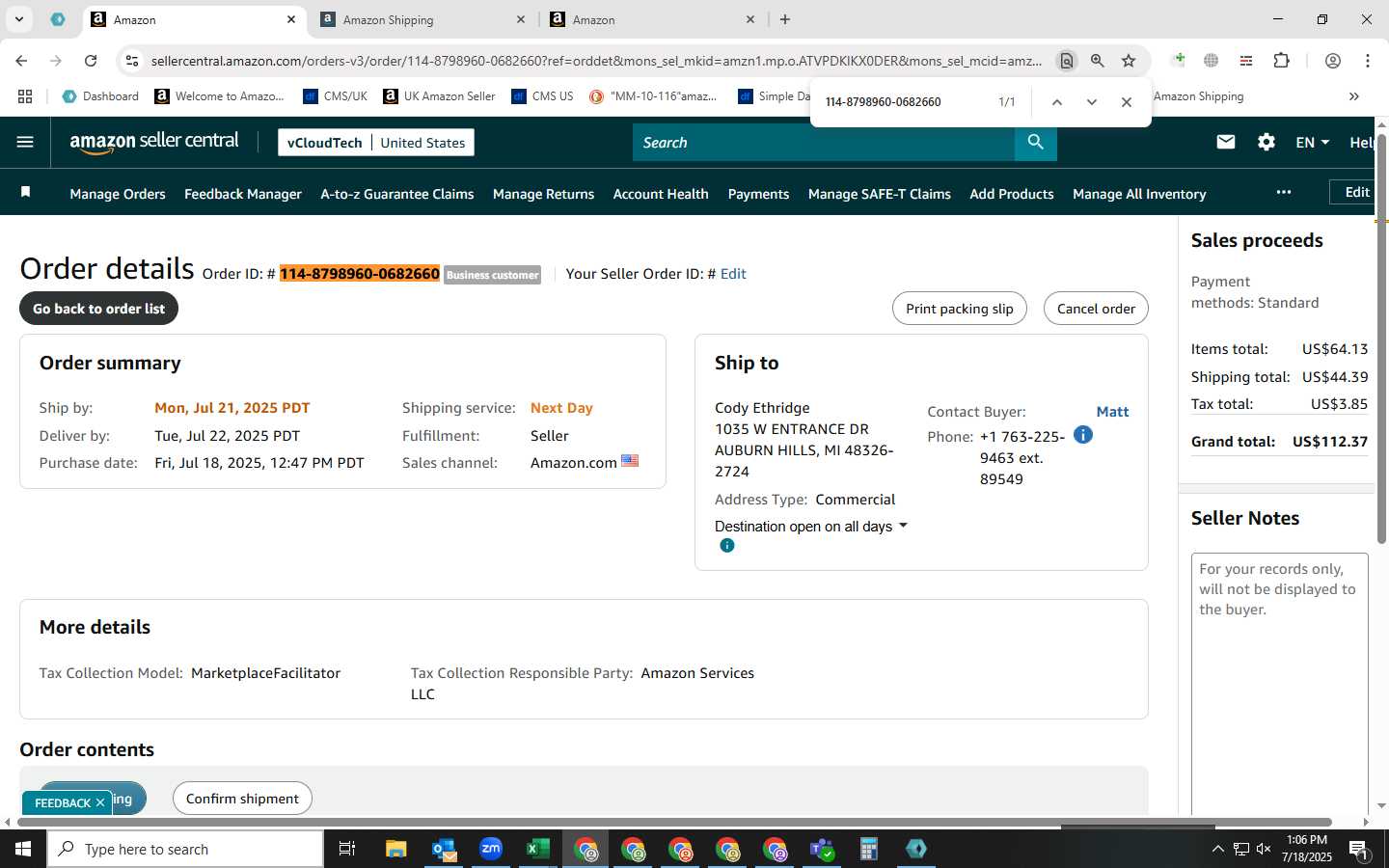Contact buyer Matt via link

(x=1112, y=412)
